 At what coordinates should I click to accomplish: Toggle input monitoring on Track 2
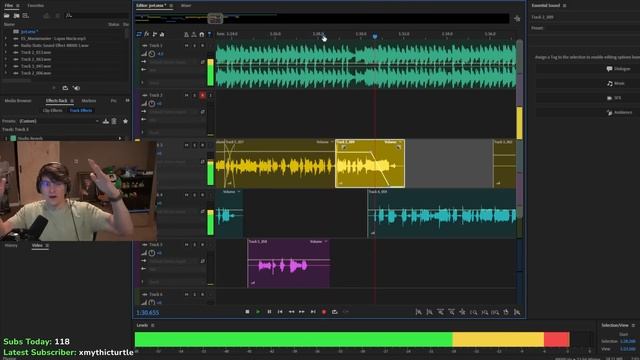pyautogui.click(x=210, y=96)
